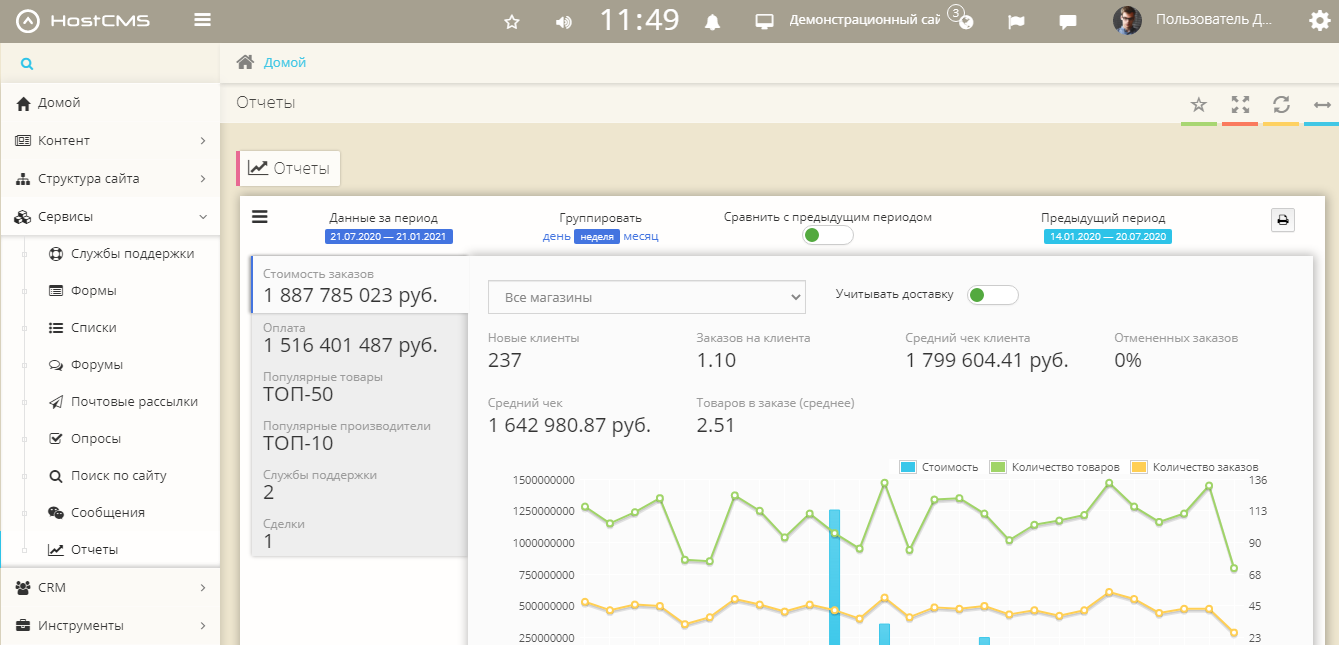Toggle the sidebar hamburger menu
The width and height of the screenshot is (1339, 645).
[203, 20]
